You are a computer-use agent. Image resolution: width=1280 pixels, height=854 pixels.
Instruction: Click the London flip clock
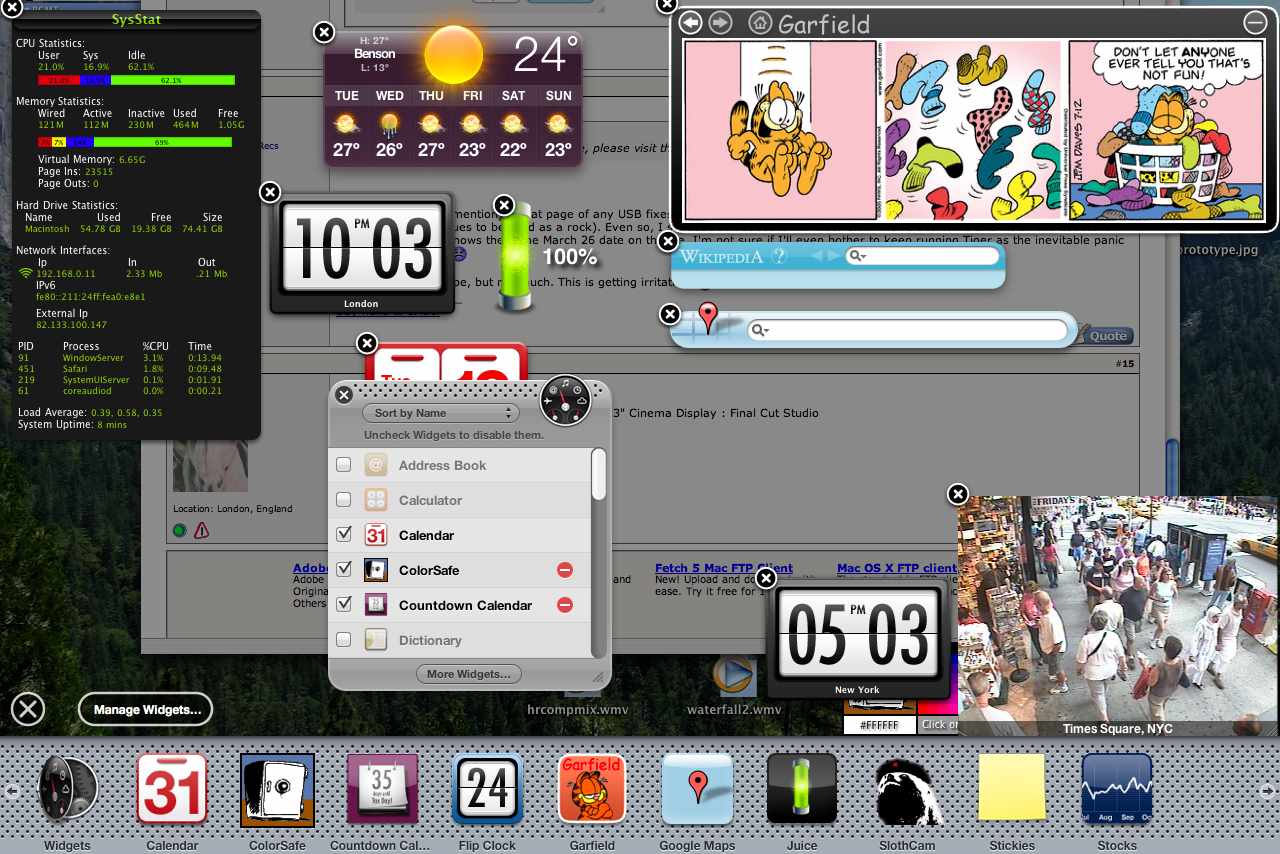[x=361, y=251]
